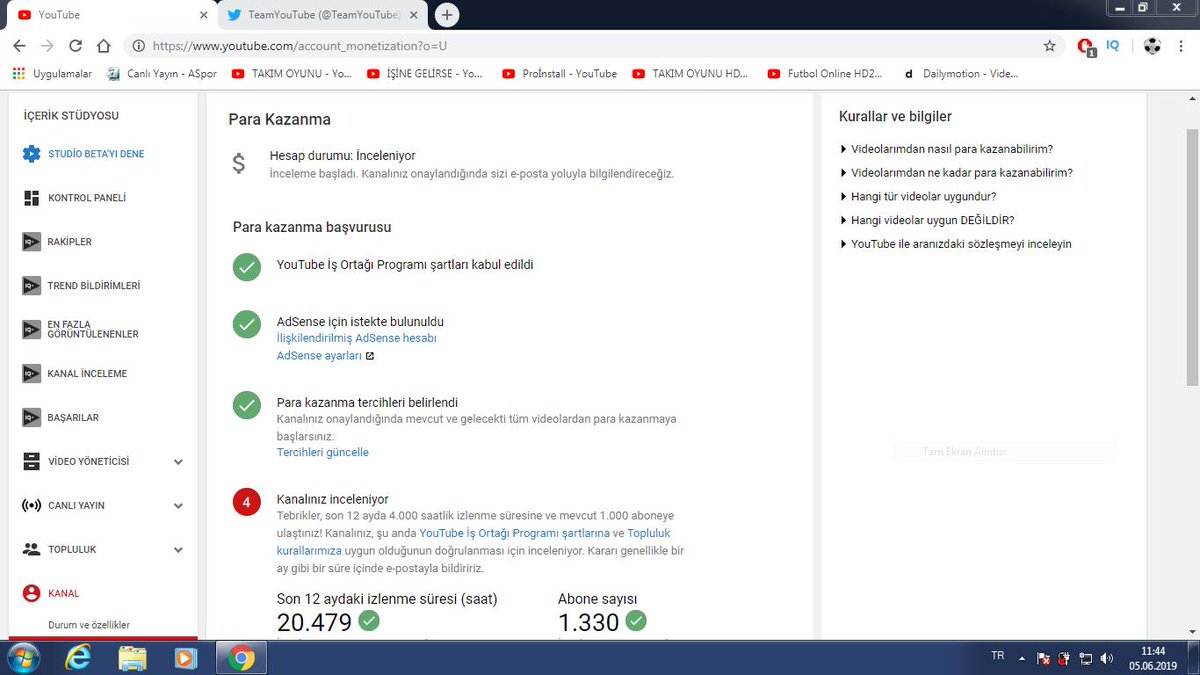Click the TR language indicator
The height and width of the screenshot is (675, 1200).
(x=997, y=656)
